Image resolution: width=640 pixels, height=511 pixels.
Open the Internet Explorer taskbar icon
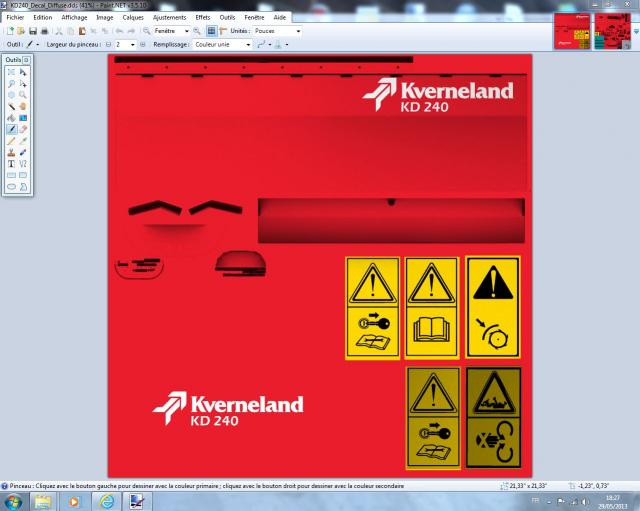[107, 501]
